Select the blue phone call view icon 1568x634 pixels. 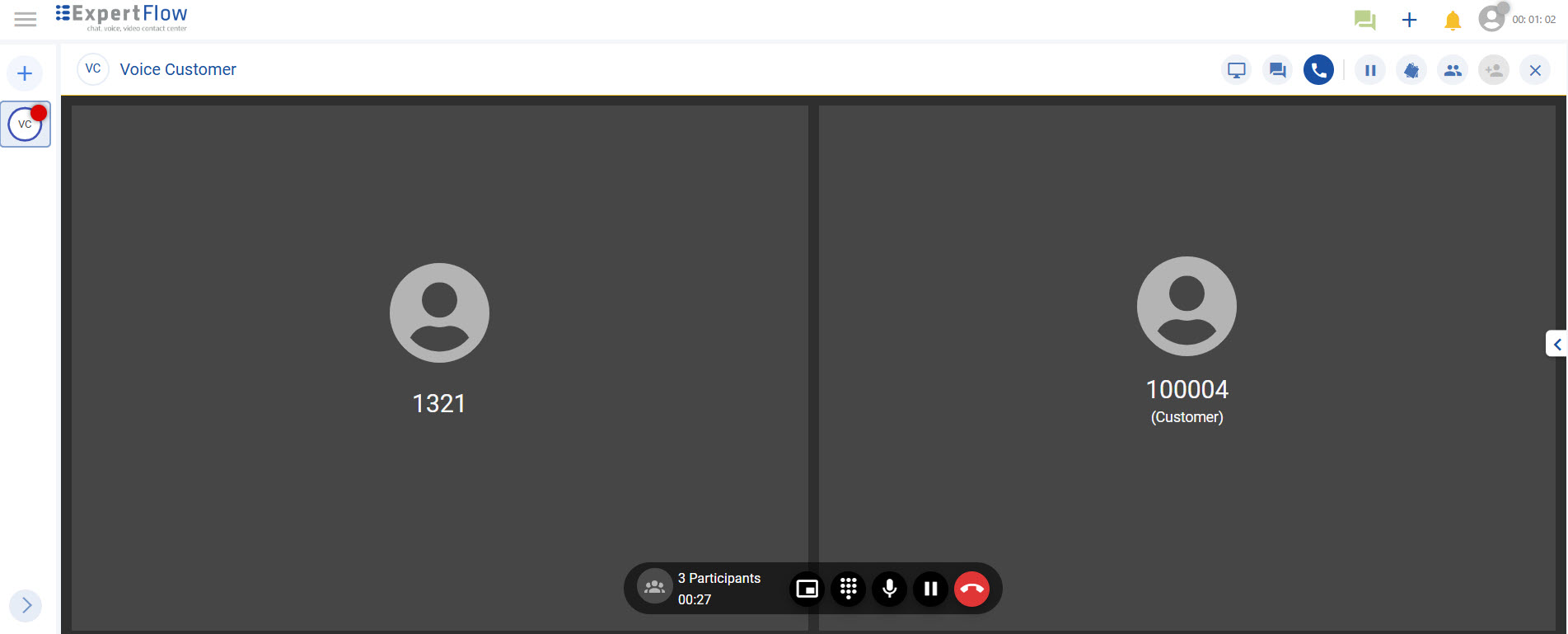[x=1318, y=70]
